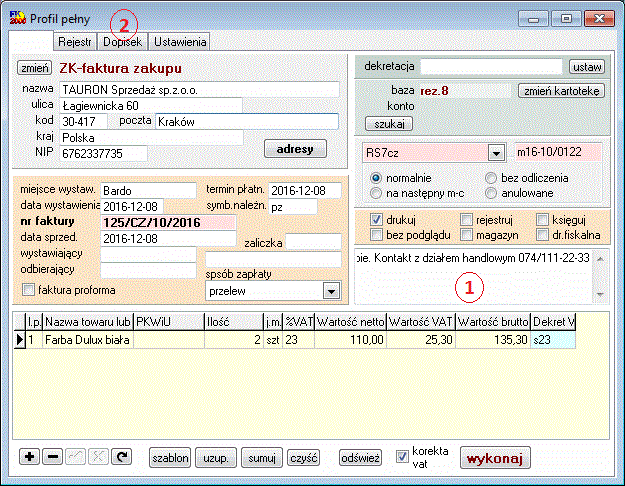
Task: Tick the faktura proforma checkbox
Action: pos(29,289)
